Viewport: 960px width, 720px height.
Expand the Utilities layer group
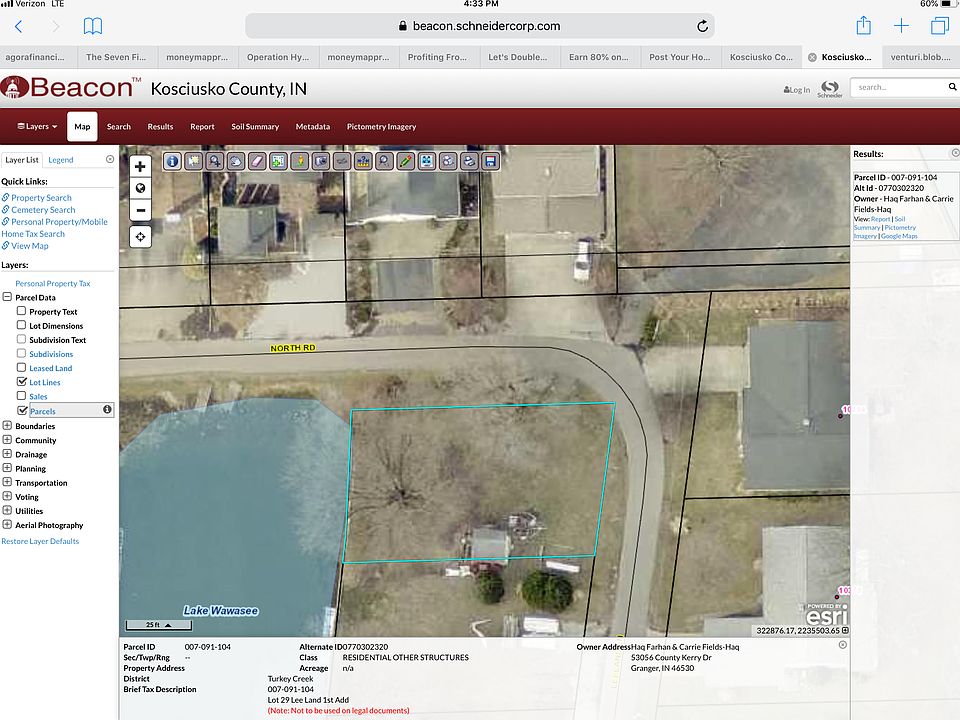pyautogui.click(x=7, y=510)
